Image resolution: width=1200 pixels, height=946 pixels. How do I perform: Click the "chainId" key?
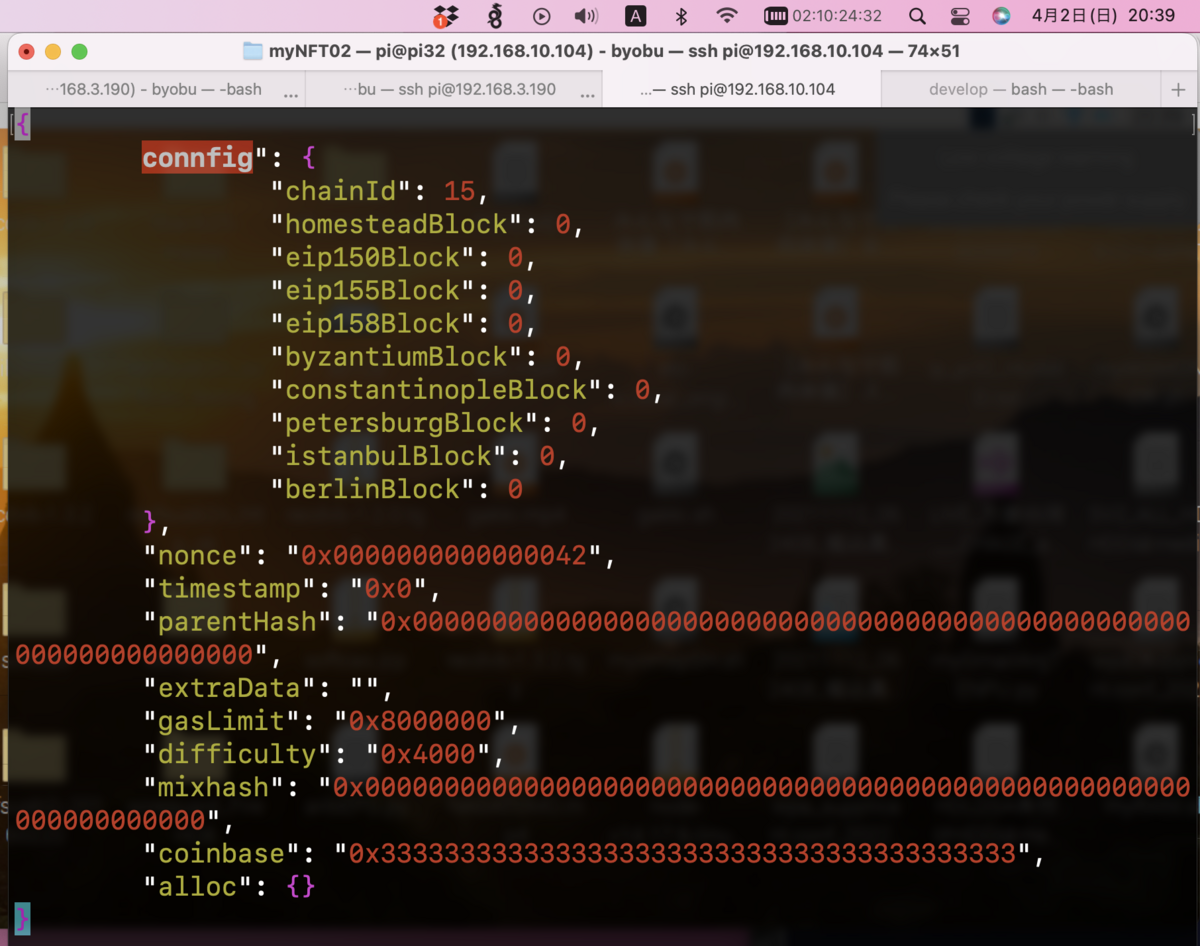click(x=341, y=191)
